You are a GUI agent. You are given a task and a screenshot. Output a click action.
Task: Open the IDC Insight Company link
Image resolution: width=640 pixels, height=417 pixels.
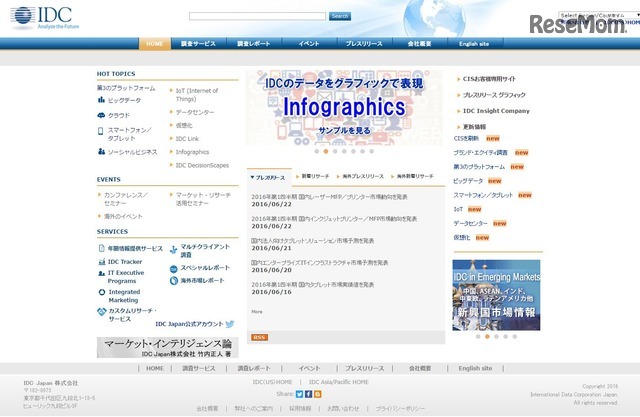pyautogui.click(x=496, y=111)
